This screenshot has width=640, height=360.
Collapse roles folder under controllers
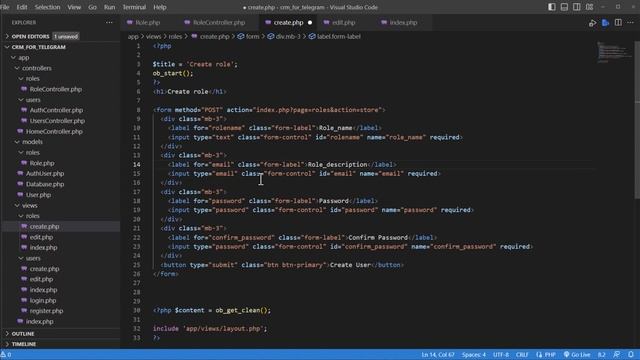click(33, 78)
